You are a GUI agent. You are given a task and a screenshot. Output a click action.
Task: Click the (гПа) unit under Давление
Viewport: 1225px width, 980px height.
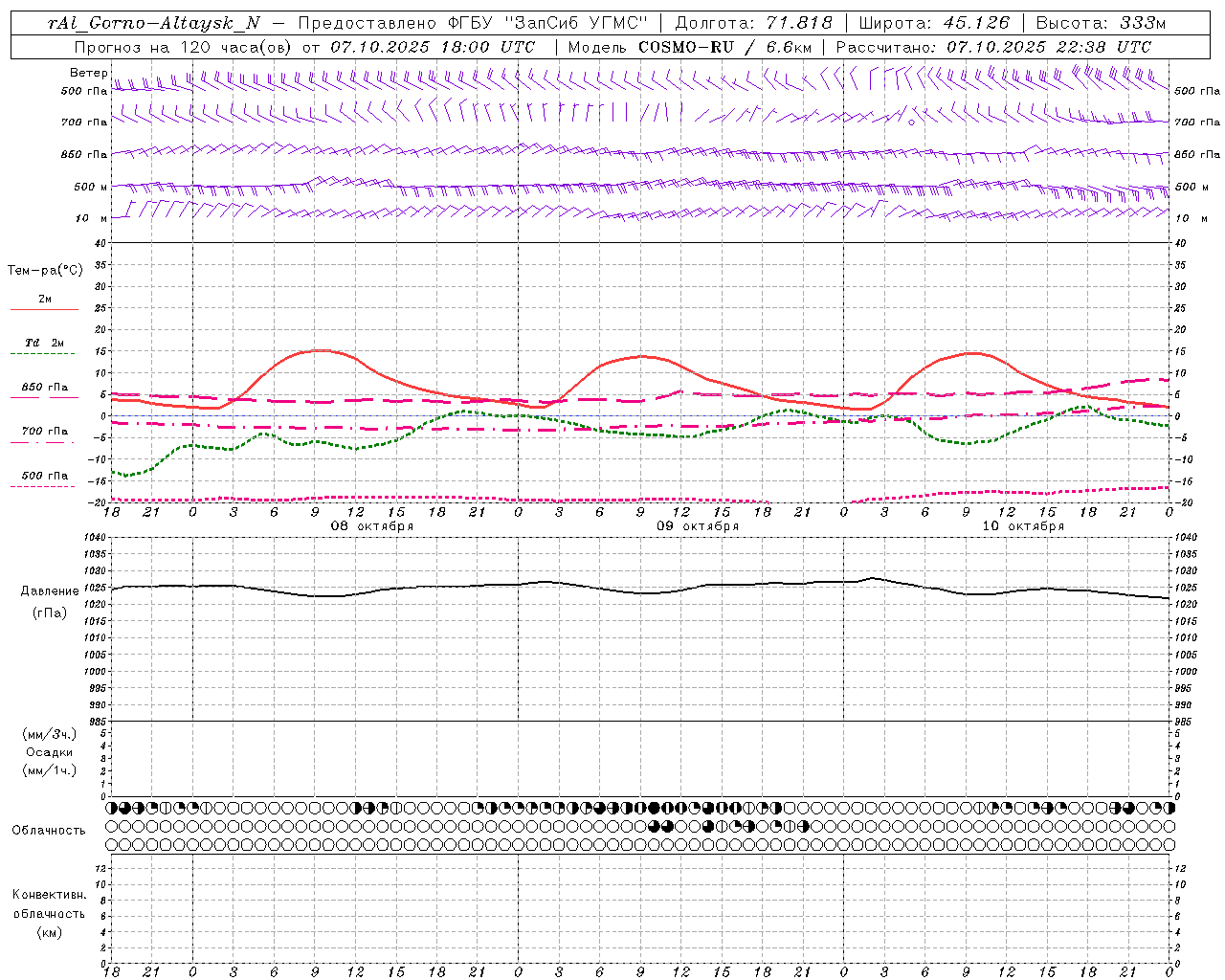click(50, 612)
